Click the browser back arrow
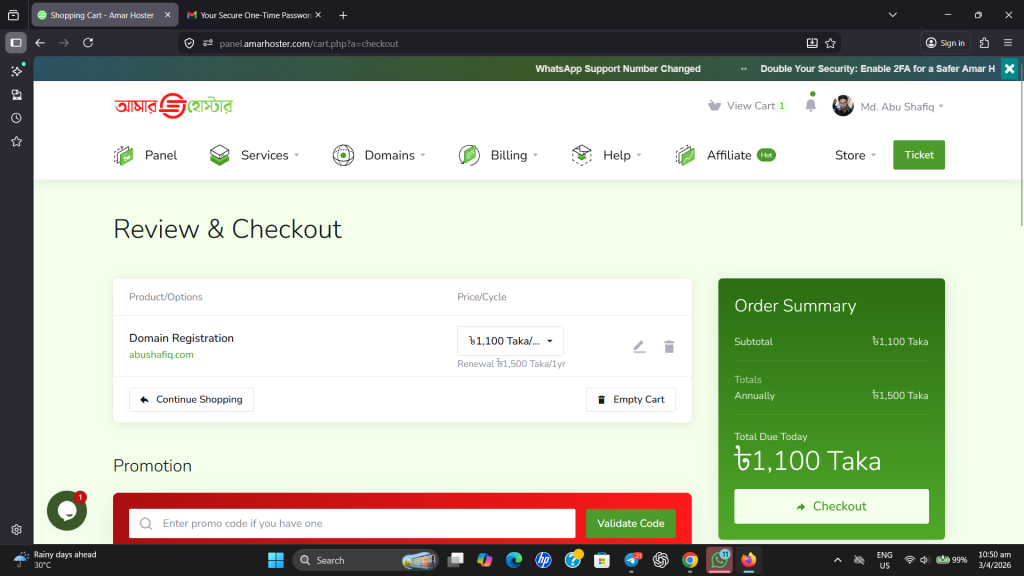 coord(40,43)
